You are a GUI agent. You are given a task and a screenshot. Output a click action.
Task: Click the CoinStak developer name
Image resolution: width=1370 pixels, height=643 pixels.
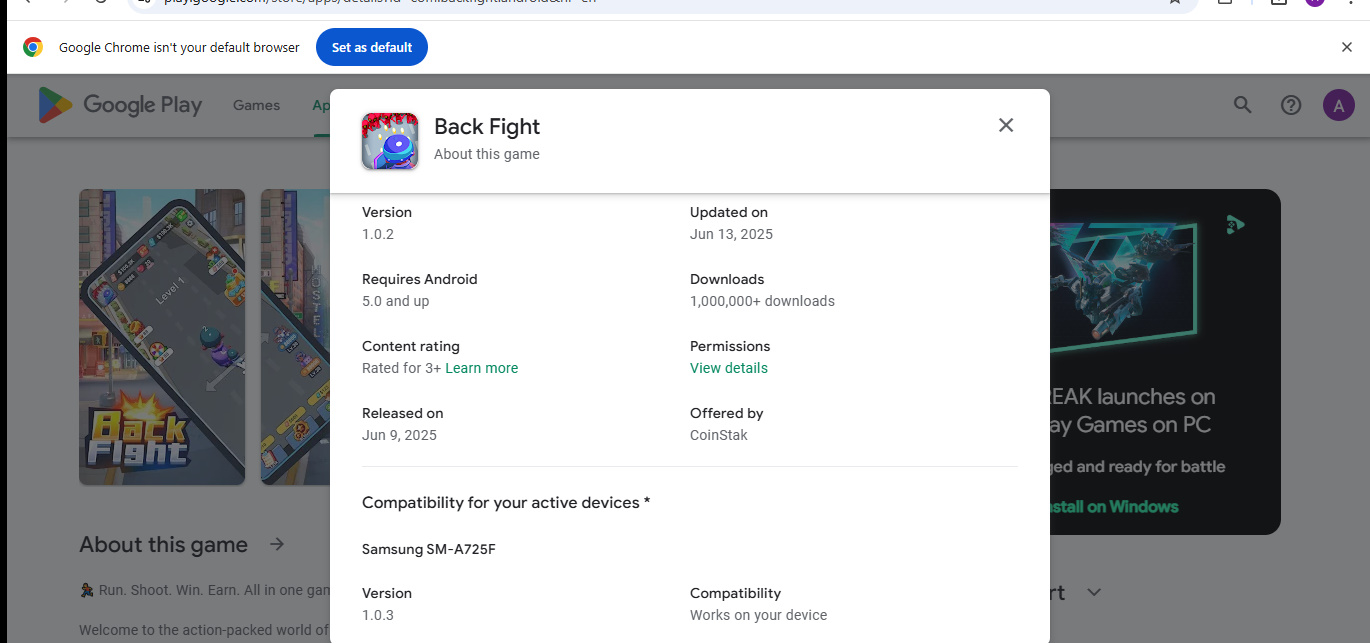point(719,435)
